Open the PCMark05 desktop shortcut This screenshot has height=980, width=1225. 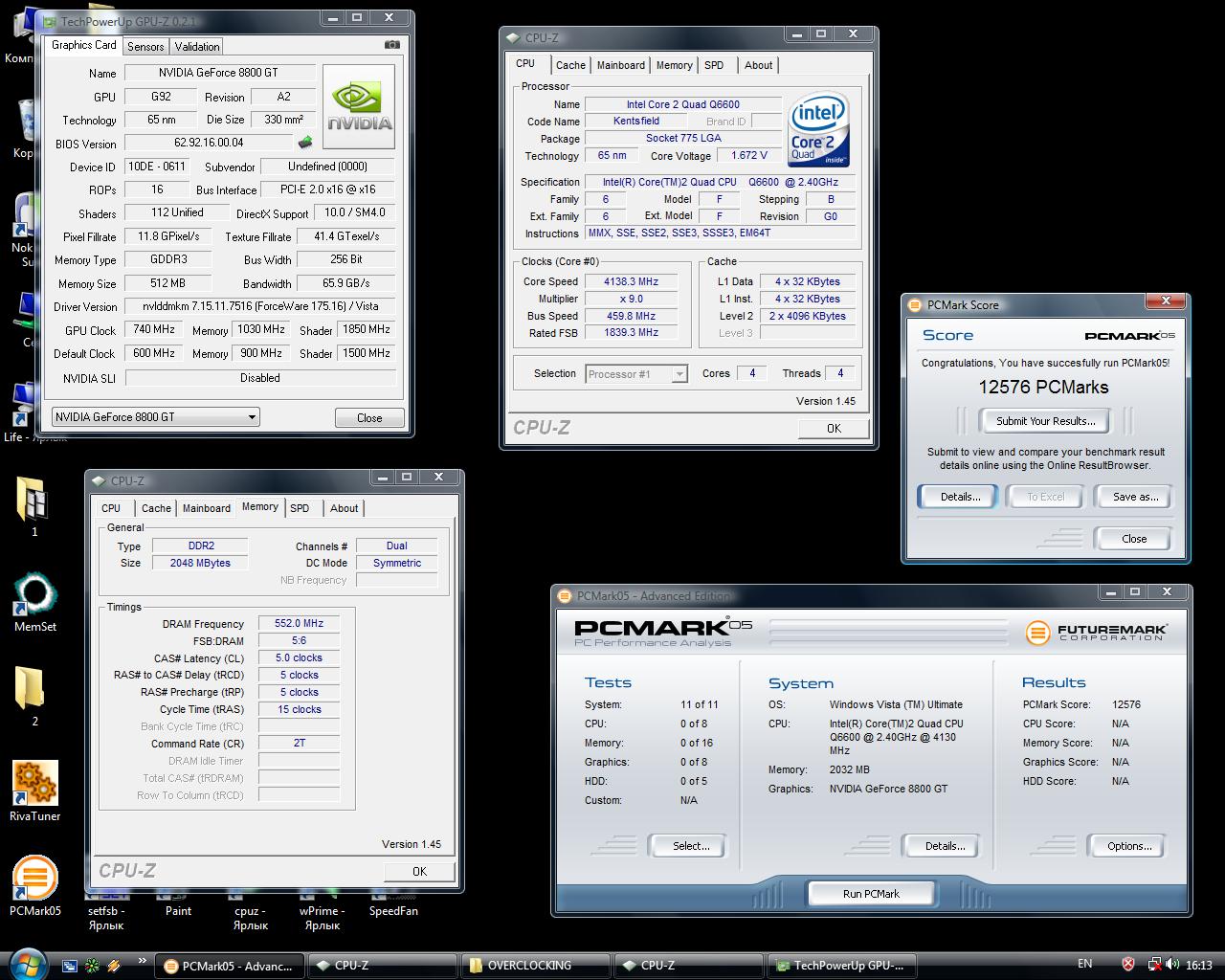[35, 885]
